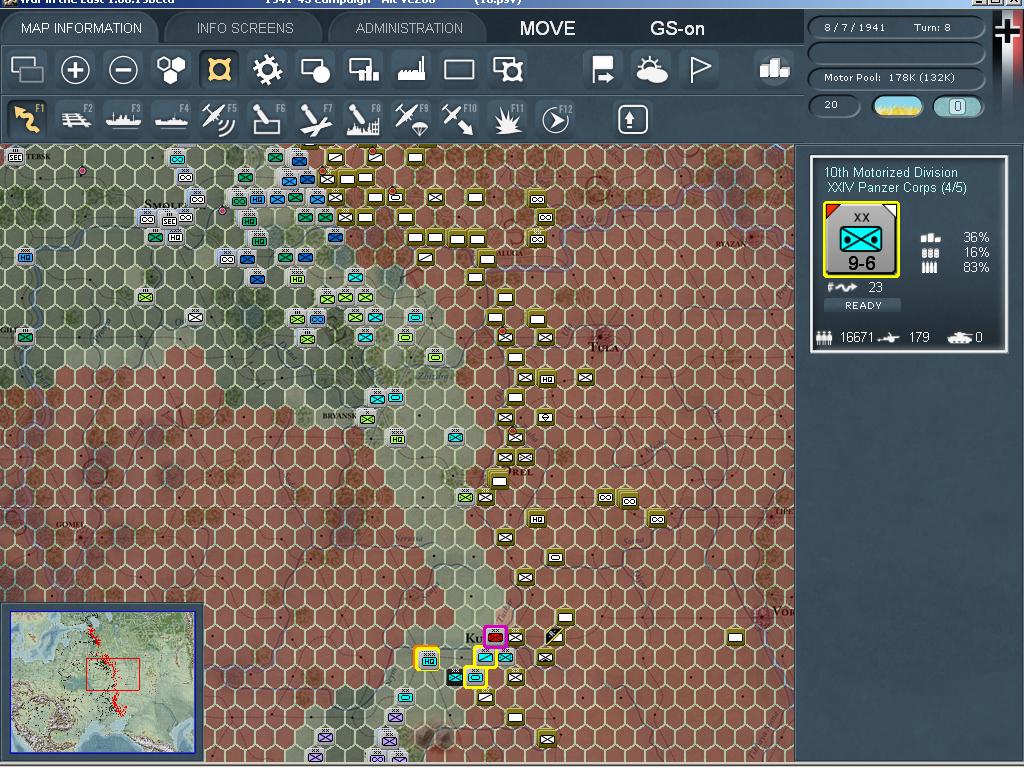Toggle the hex grid overlay icon
The height and width of the screenshot is (768, 1024).
pyautogui.click(x=171, y=69)
